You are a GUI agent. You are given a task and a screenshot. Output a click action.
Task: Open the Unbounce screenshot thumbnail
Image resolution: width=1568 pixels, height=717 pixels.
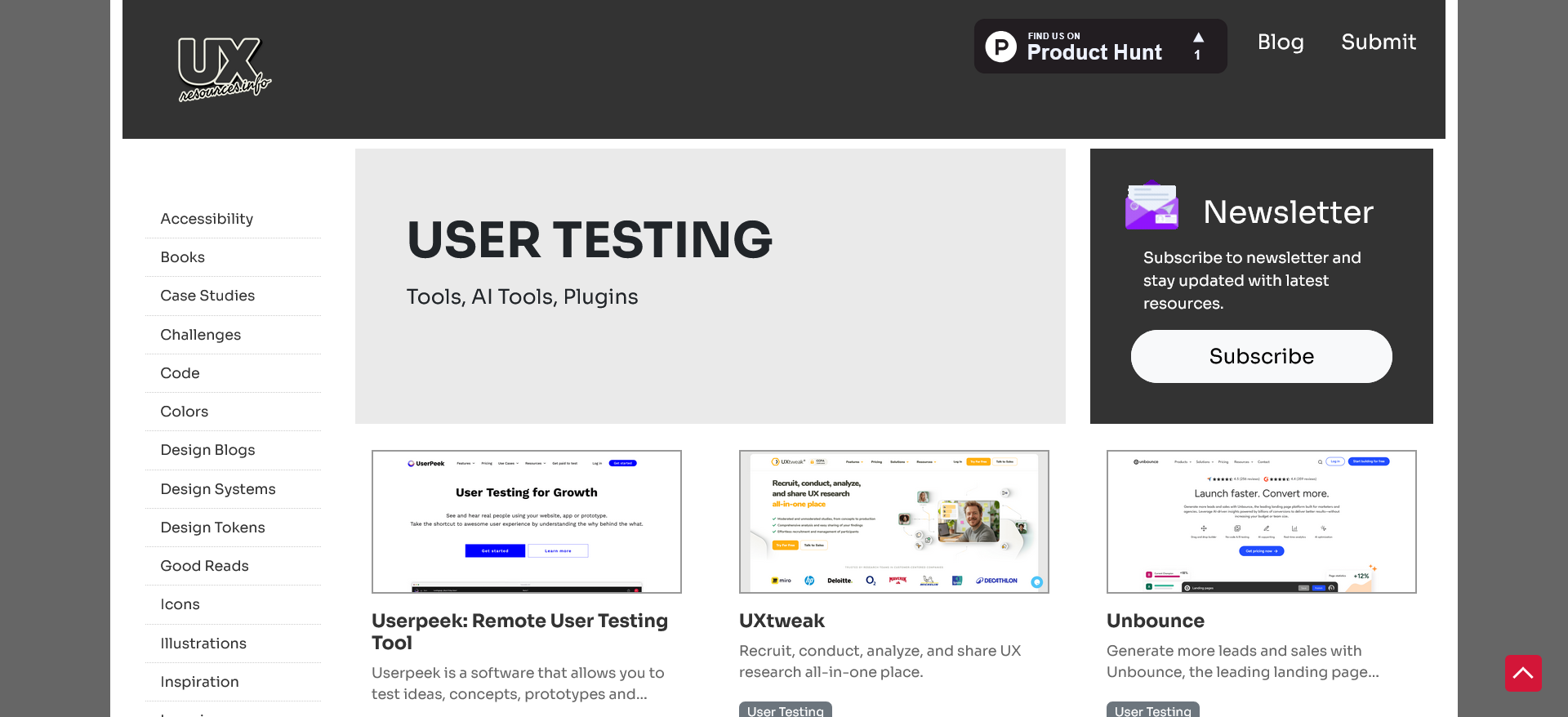tap(1262, 522)
